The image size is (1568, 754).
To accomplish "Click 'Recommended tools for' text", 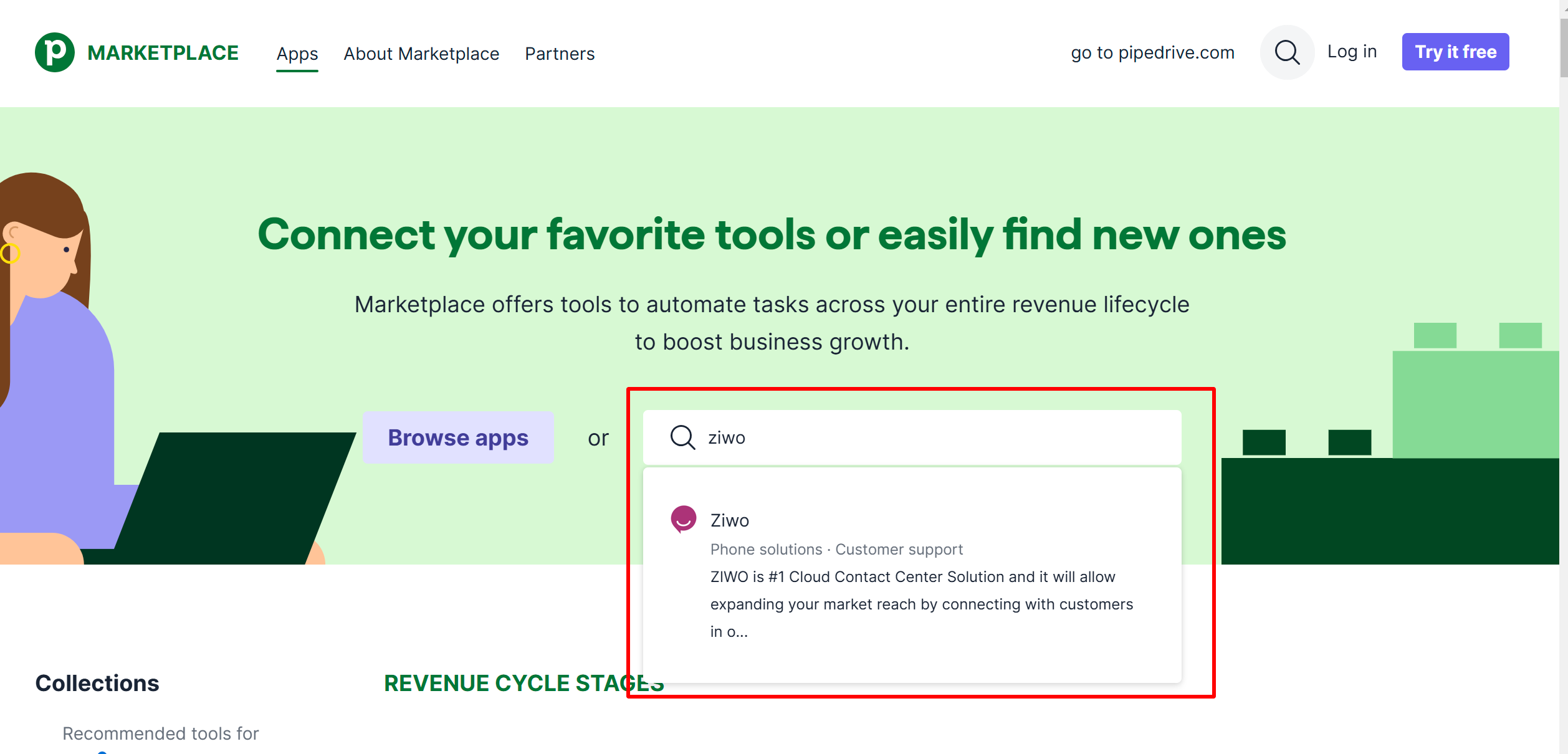I will pos(161,733).
